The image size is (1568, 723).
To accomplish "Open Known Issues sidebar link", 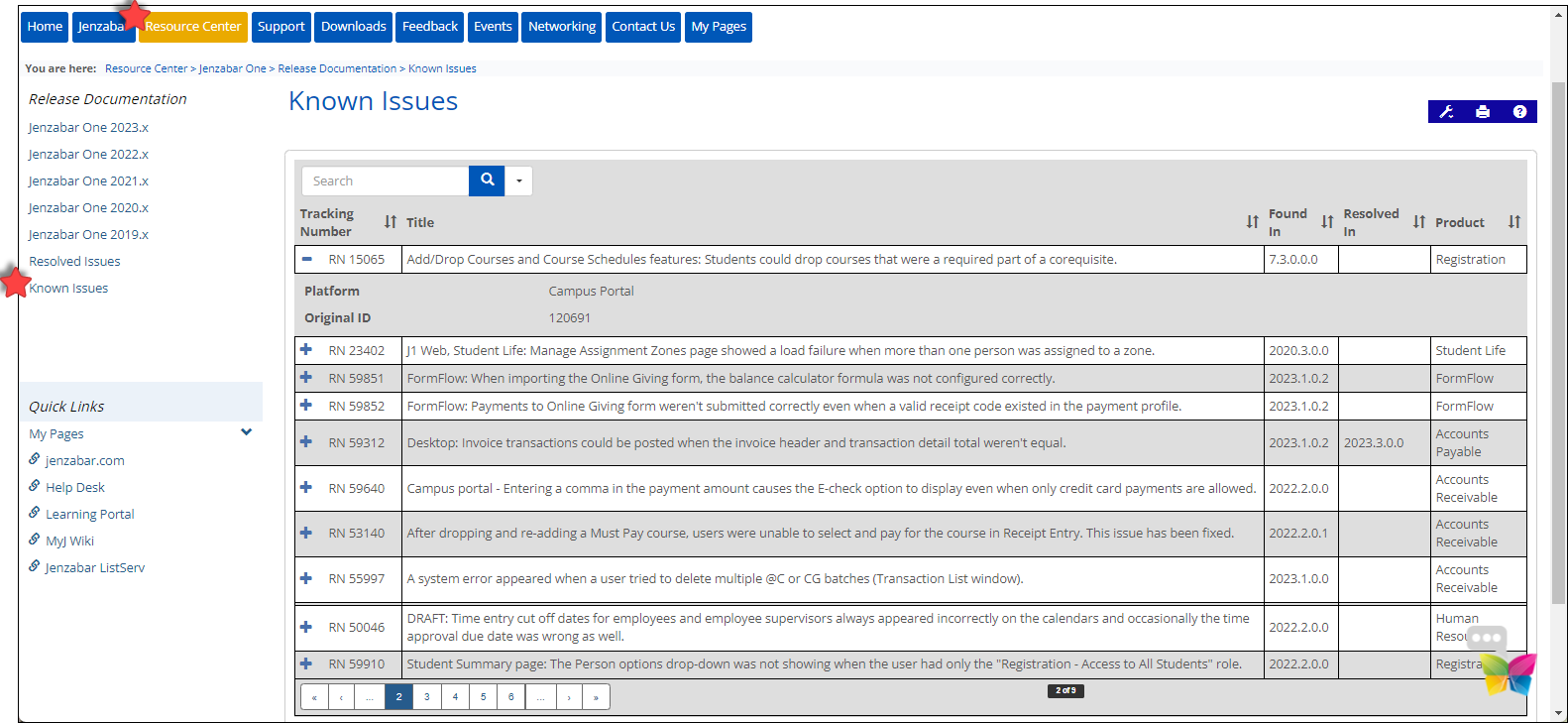I will [x=68, y=289].
